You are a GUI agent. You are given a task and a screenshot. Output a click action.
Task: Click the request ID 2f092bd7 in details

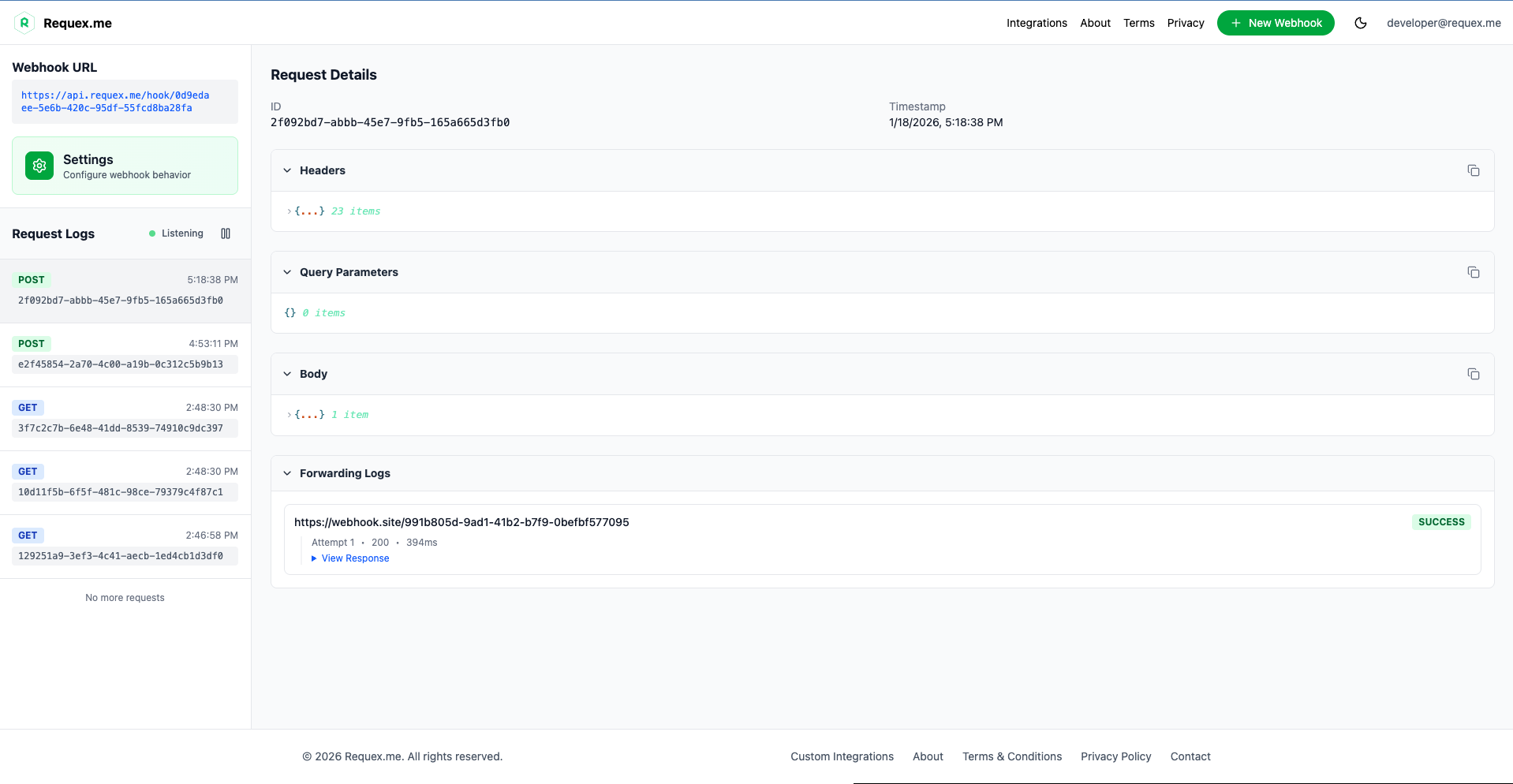tap(390, 122)
